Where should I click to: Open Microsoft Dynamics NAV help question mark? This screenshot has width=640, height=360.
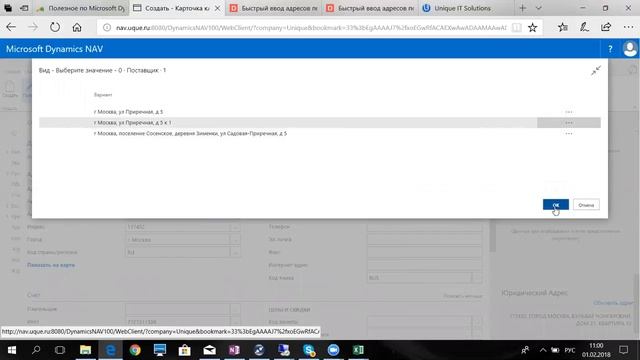pyautogui.click(x=610, y=49)
